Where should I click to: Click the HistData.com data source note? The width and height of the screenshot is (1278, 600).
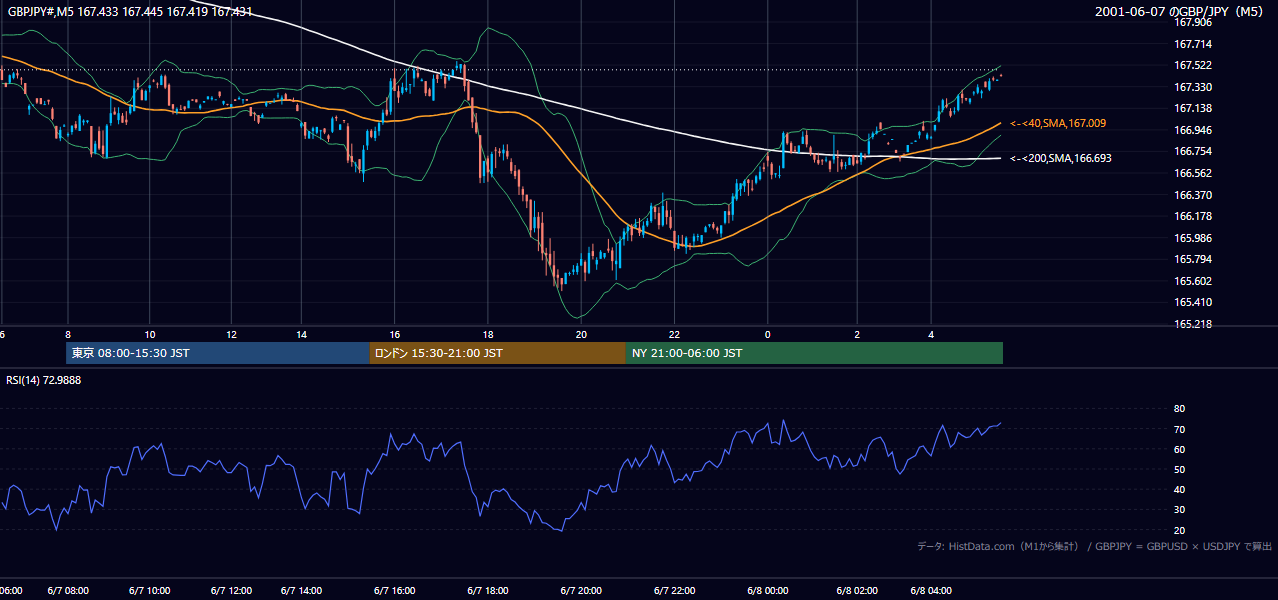(x=1095, y=546)
